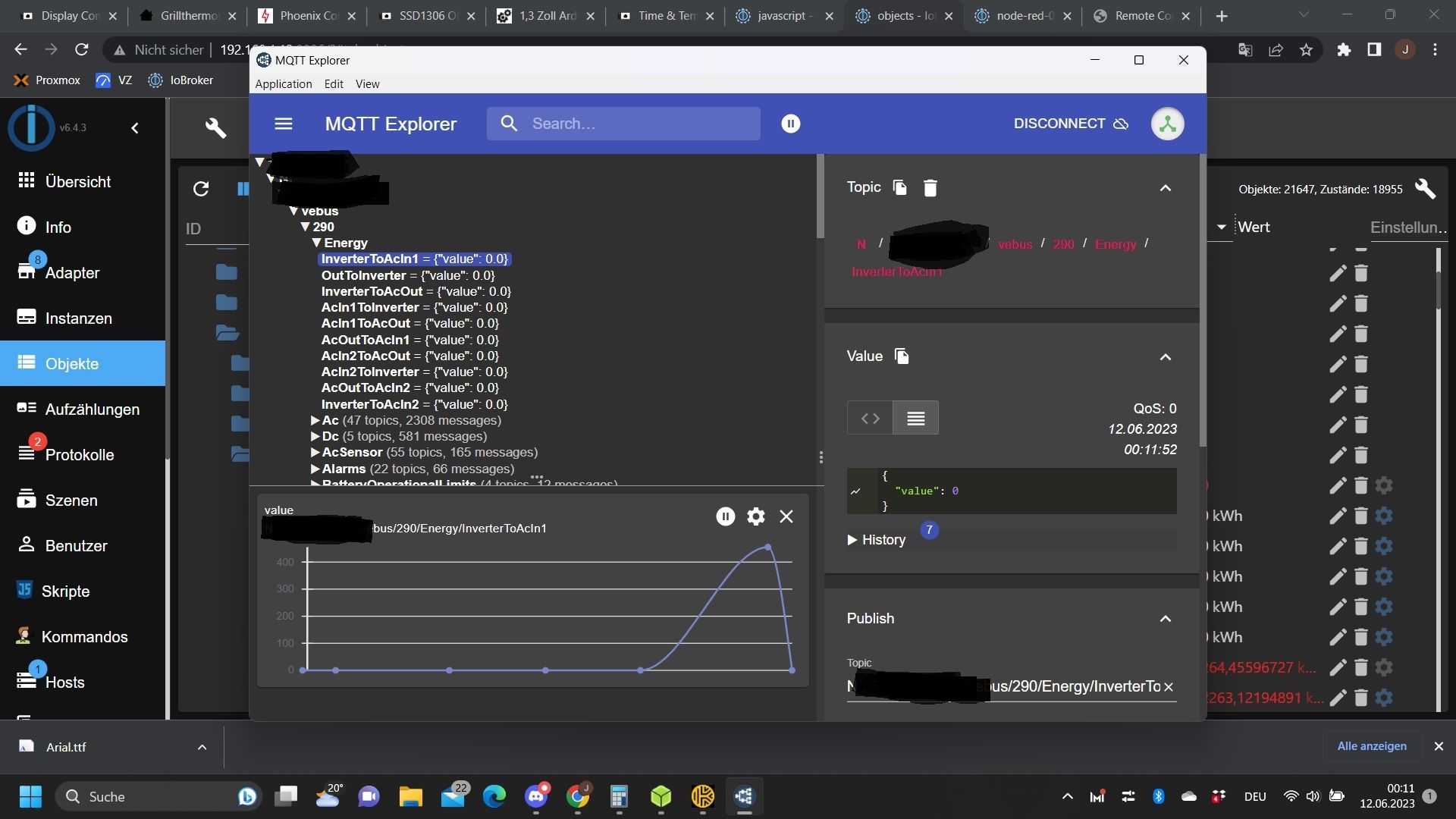Open the Bluetooth tray icon
1456x819 pixels.
coord(1158,796)
